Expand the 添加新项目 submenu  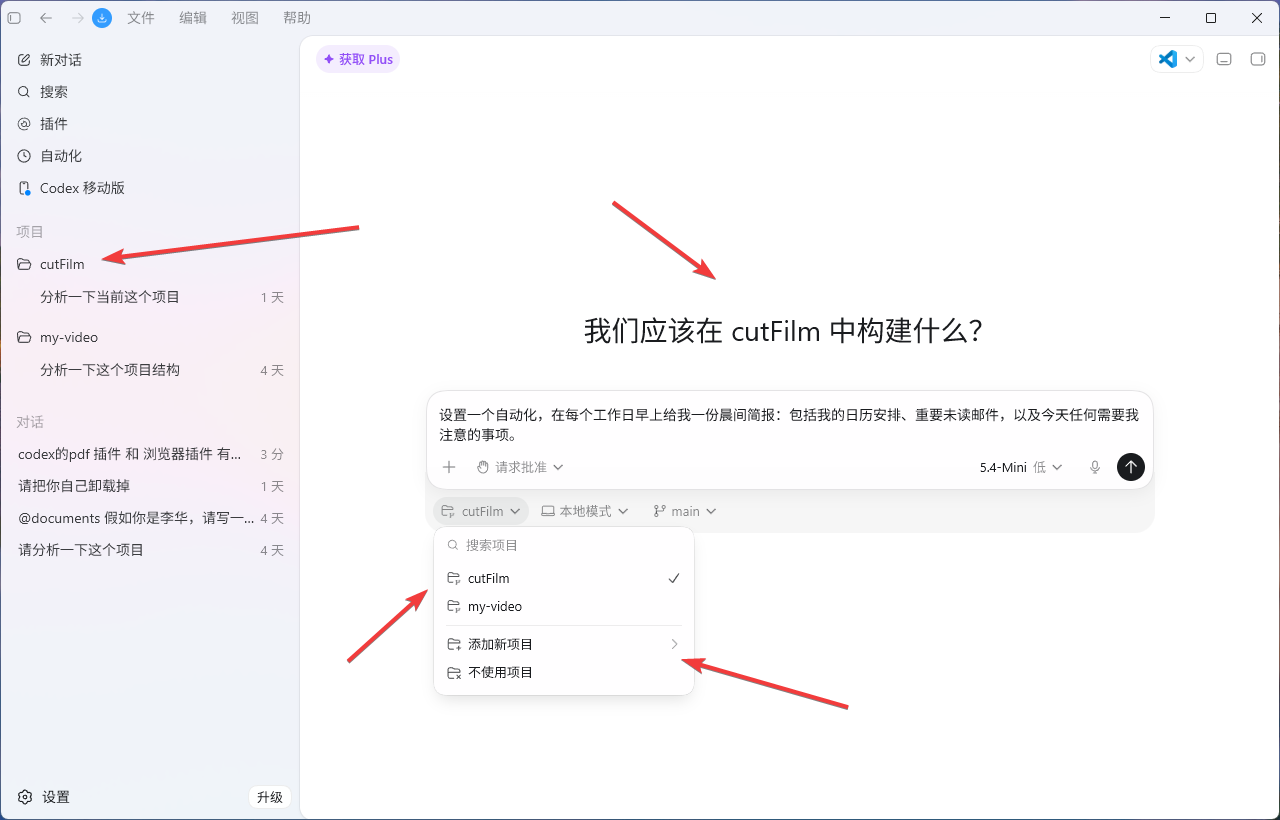tap(564, 644)
